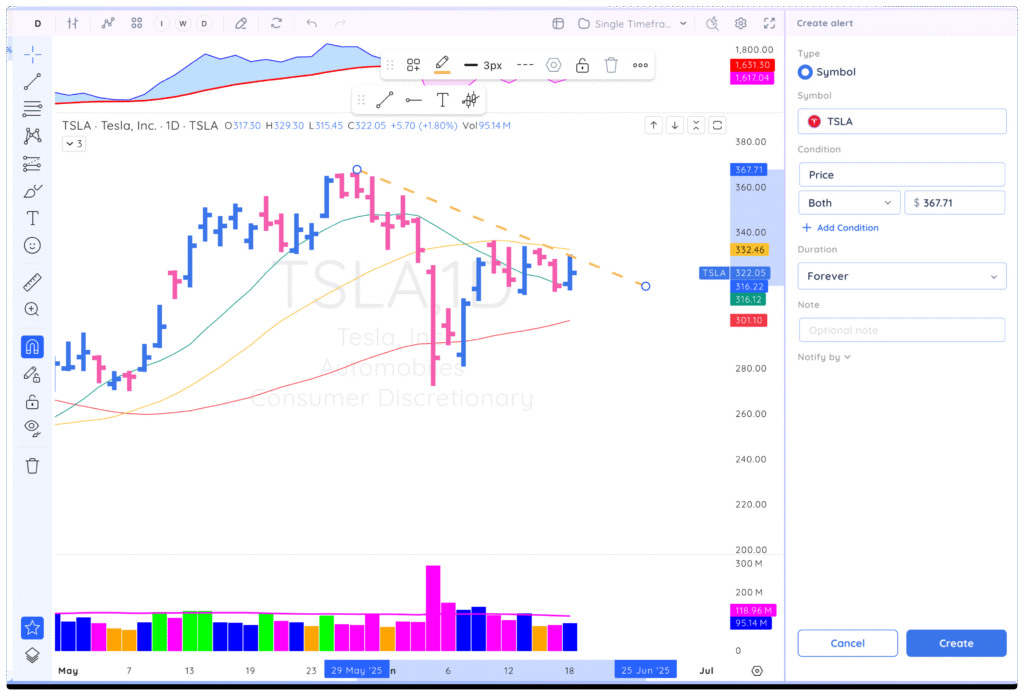
Task: Open the quick search clock icon
Action: pyautogui.click(x=712, y=24)
